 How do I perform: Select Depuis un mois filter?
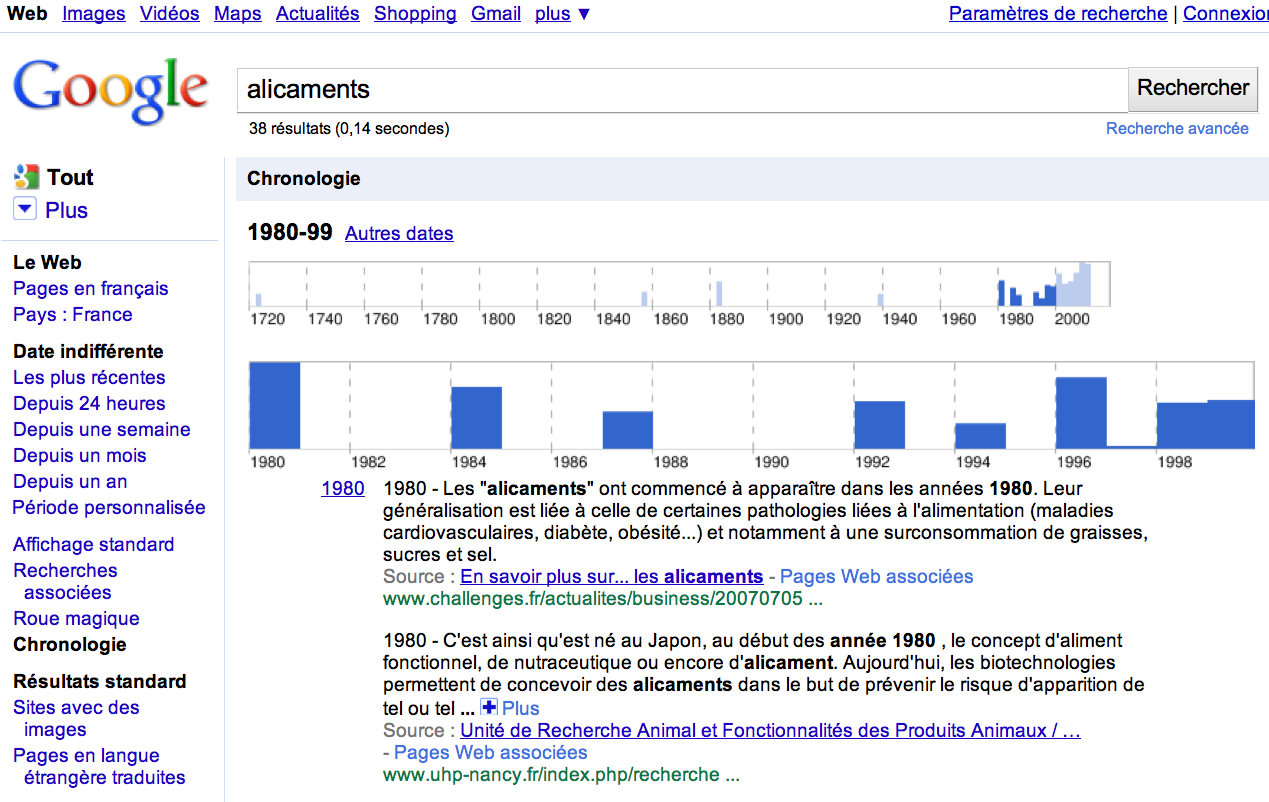[x=80, y=456]
